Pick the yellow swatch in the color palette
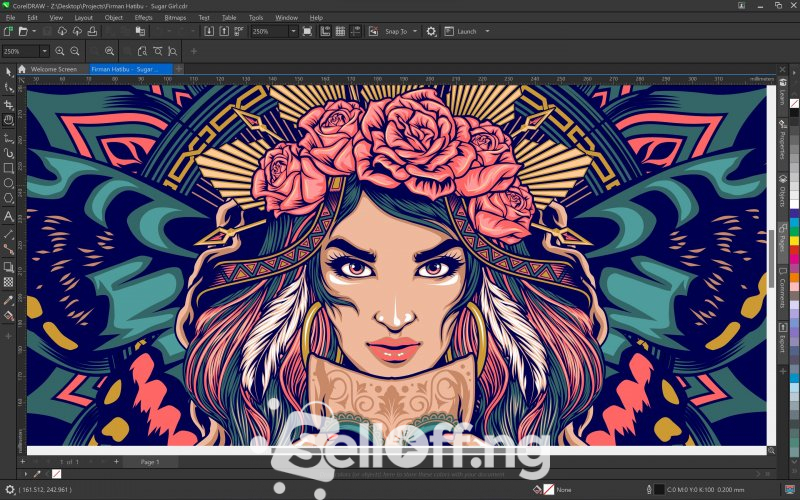The width and height of the screenshot is (800, 500). 794,240
